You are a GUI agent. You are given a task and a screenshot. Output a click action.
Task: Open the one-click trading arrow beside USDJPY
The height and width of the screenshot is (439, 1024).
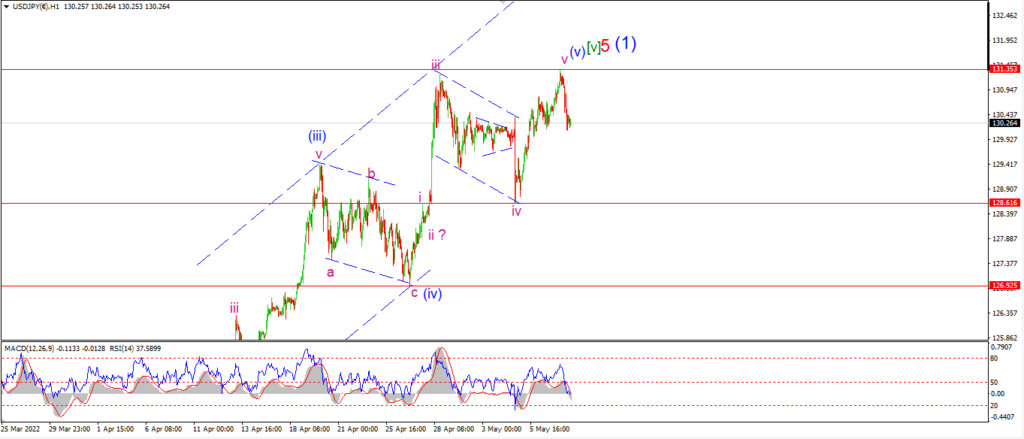pyautogui.click(x=7, y=7)
